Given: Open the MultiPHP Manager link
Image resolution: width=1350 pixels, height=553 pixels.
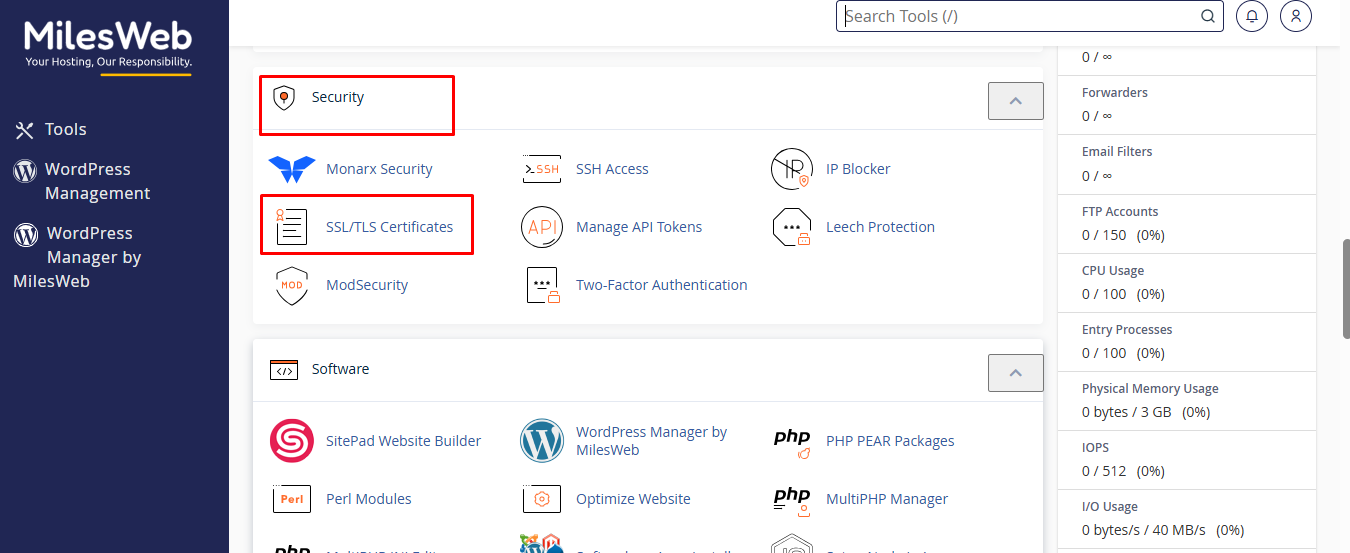Looking at the screenshot, I should (886, 499).
